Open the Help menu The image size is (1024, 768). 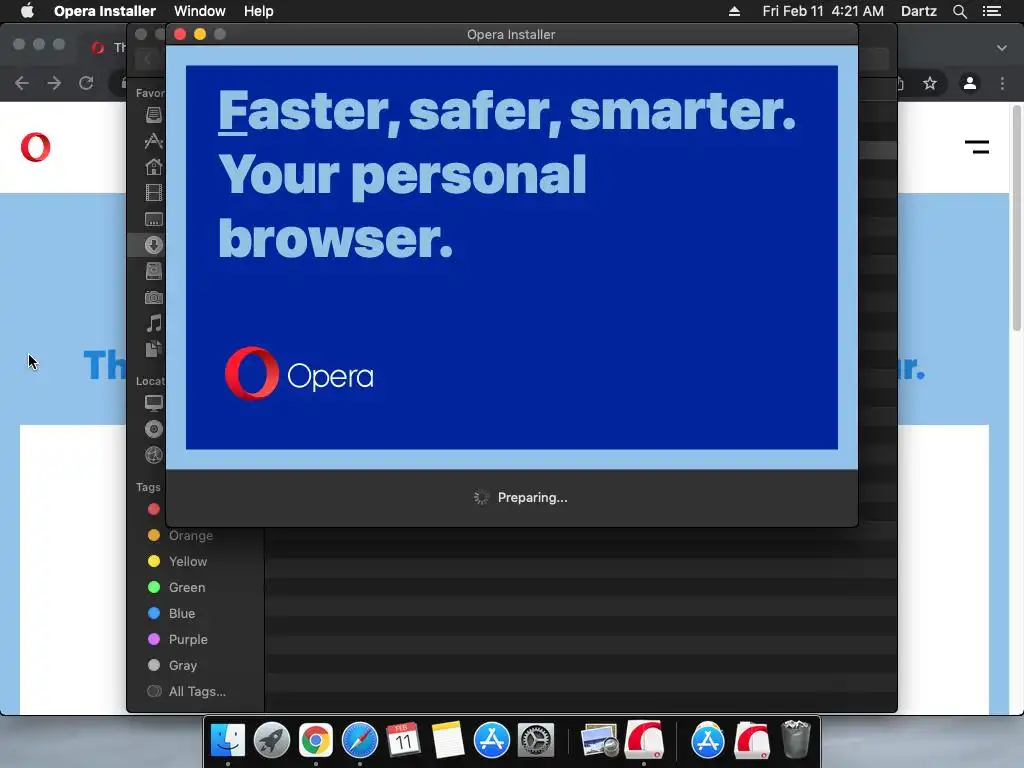258,11
